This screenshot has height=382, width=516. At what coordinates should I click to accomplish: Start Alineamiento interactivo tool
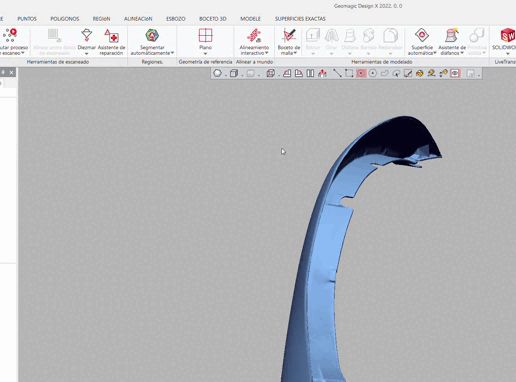coord(254,42)
